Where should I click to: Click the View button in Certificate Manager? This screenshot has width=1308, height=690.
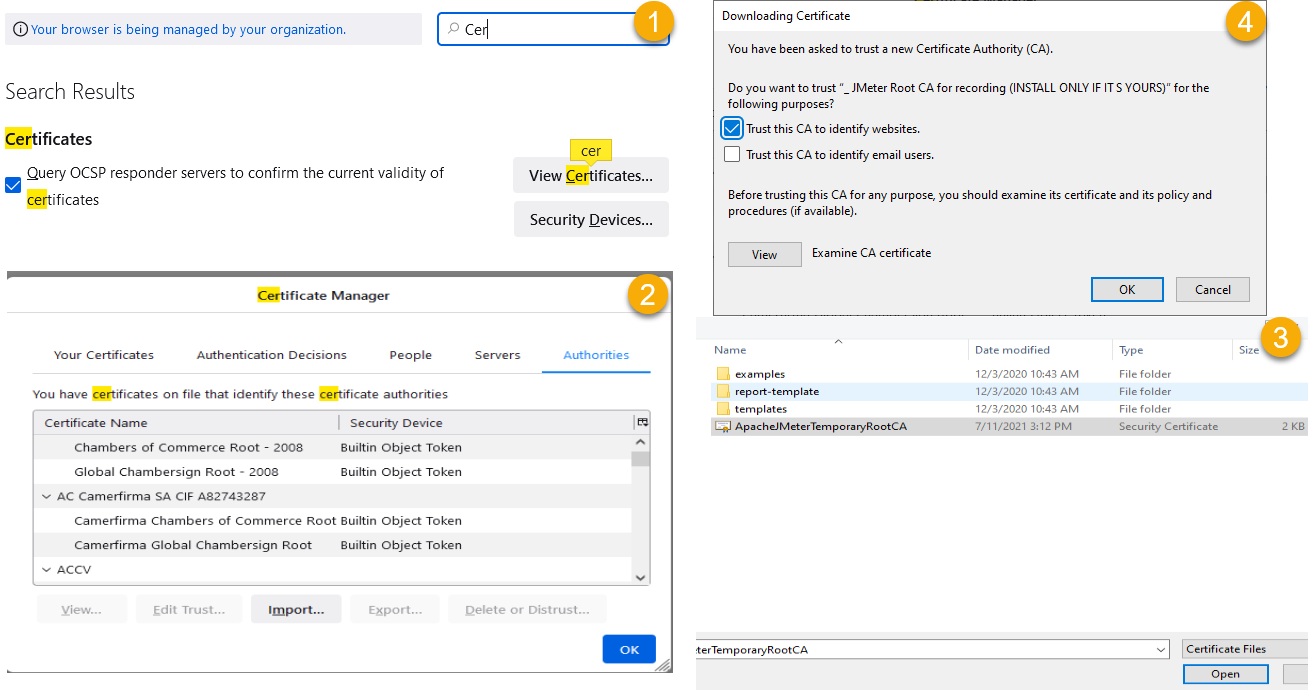[x=82, y=609]
